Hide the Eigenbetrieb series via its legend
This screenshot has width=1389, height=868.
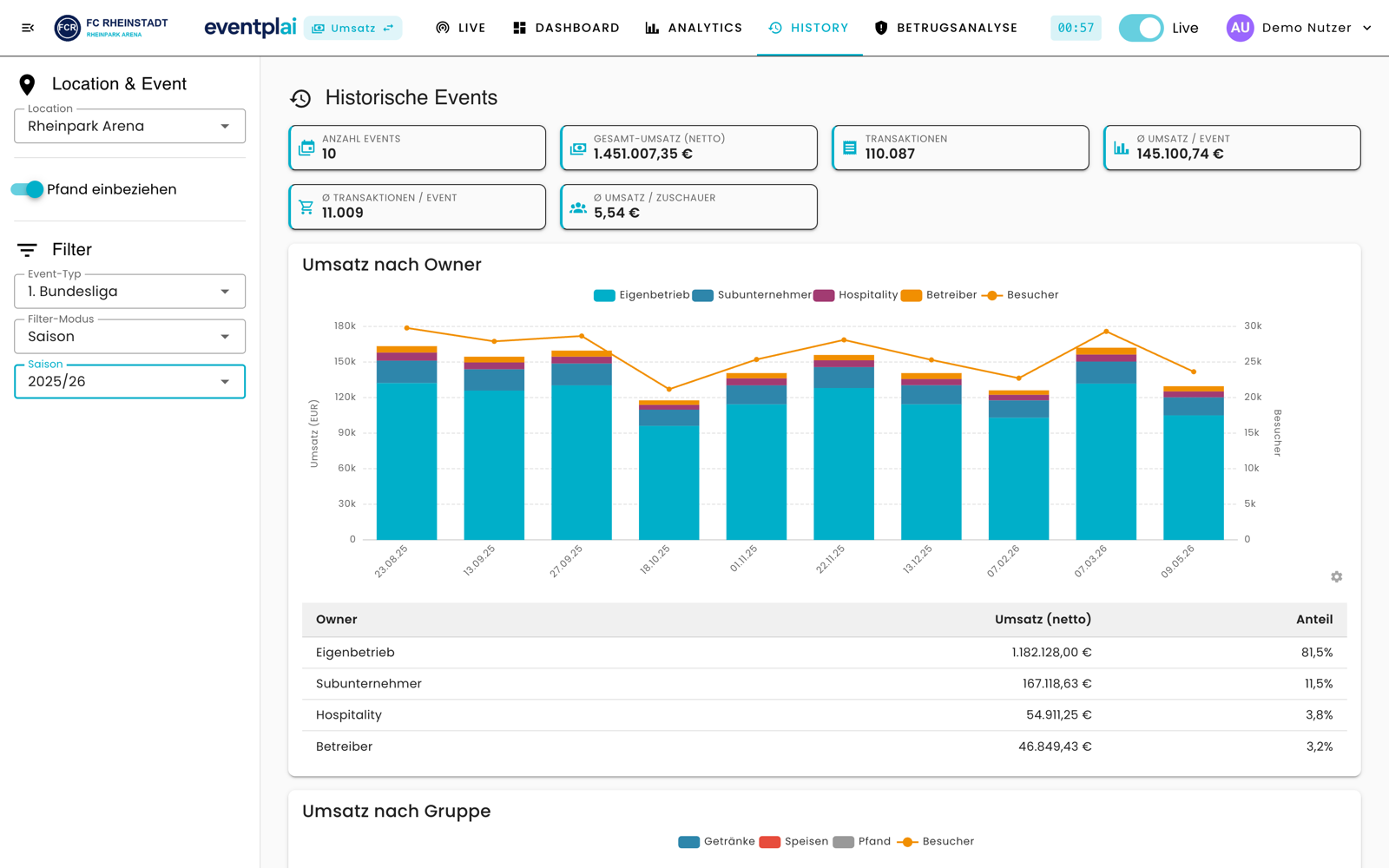click(x=642, y=295)
